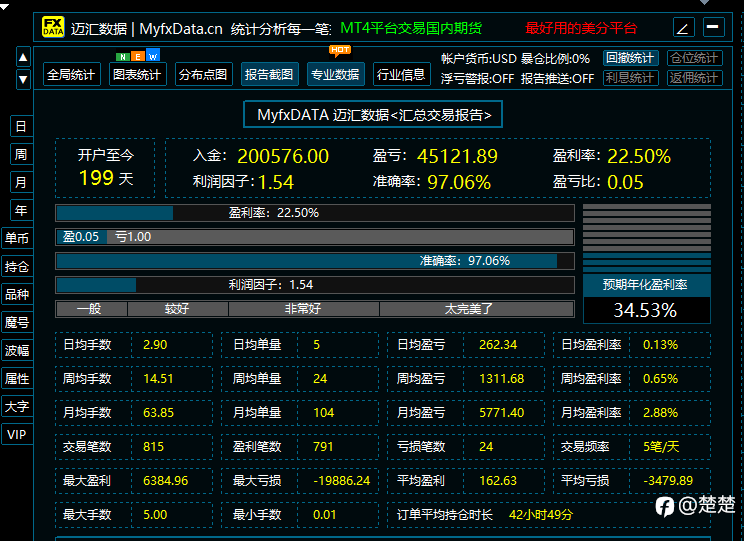
Task: Click the MyfxDATA 汇总交易报告 title button
Action: coord(373,114)
